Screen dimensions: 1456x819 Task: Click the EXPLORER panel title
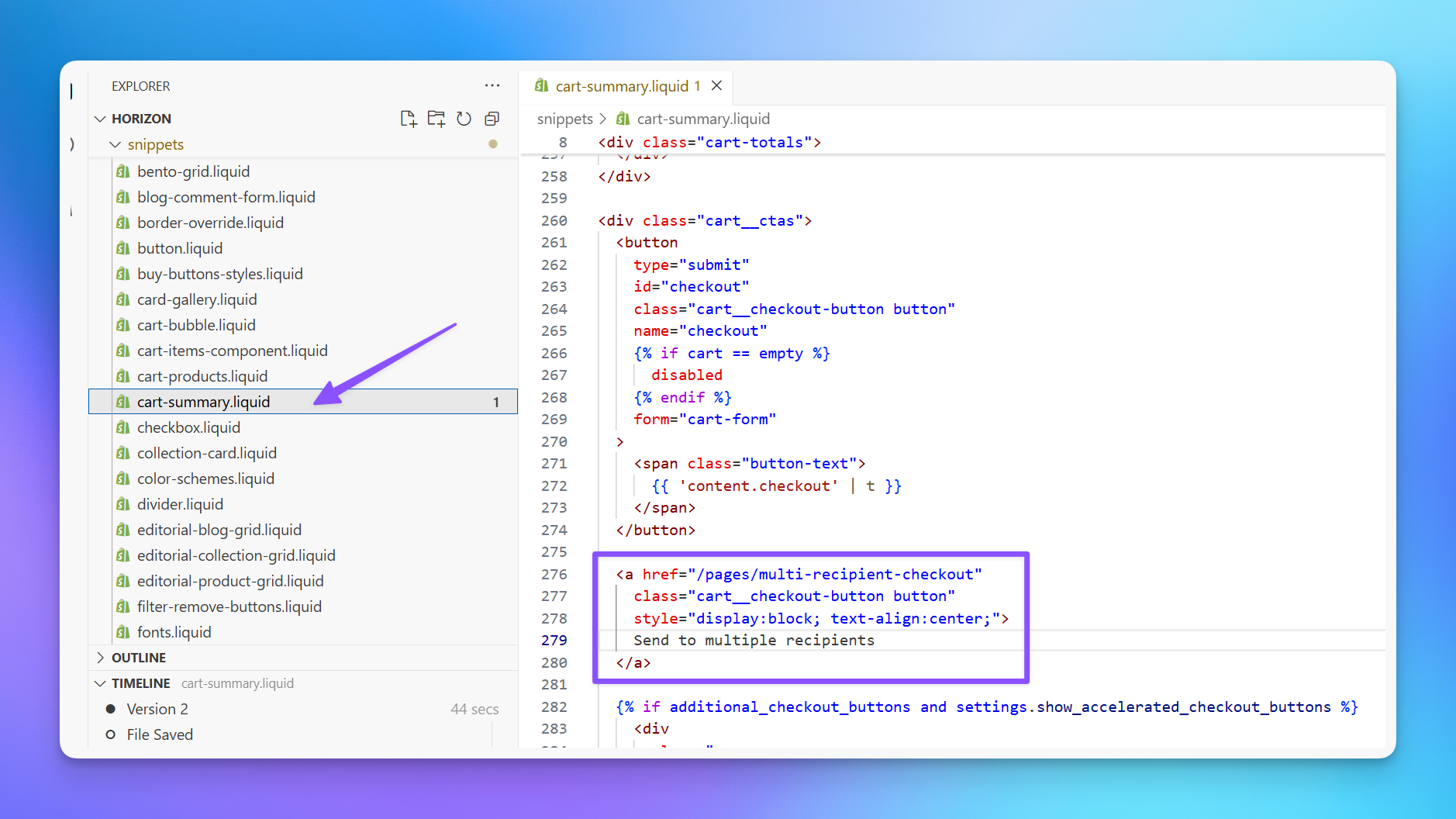[140, 86]
